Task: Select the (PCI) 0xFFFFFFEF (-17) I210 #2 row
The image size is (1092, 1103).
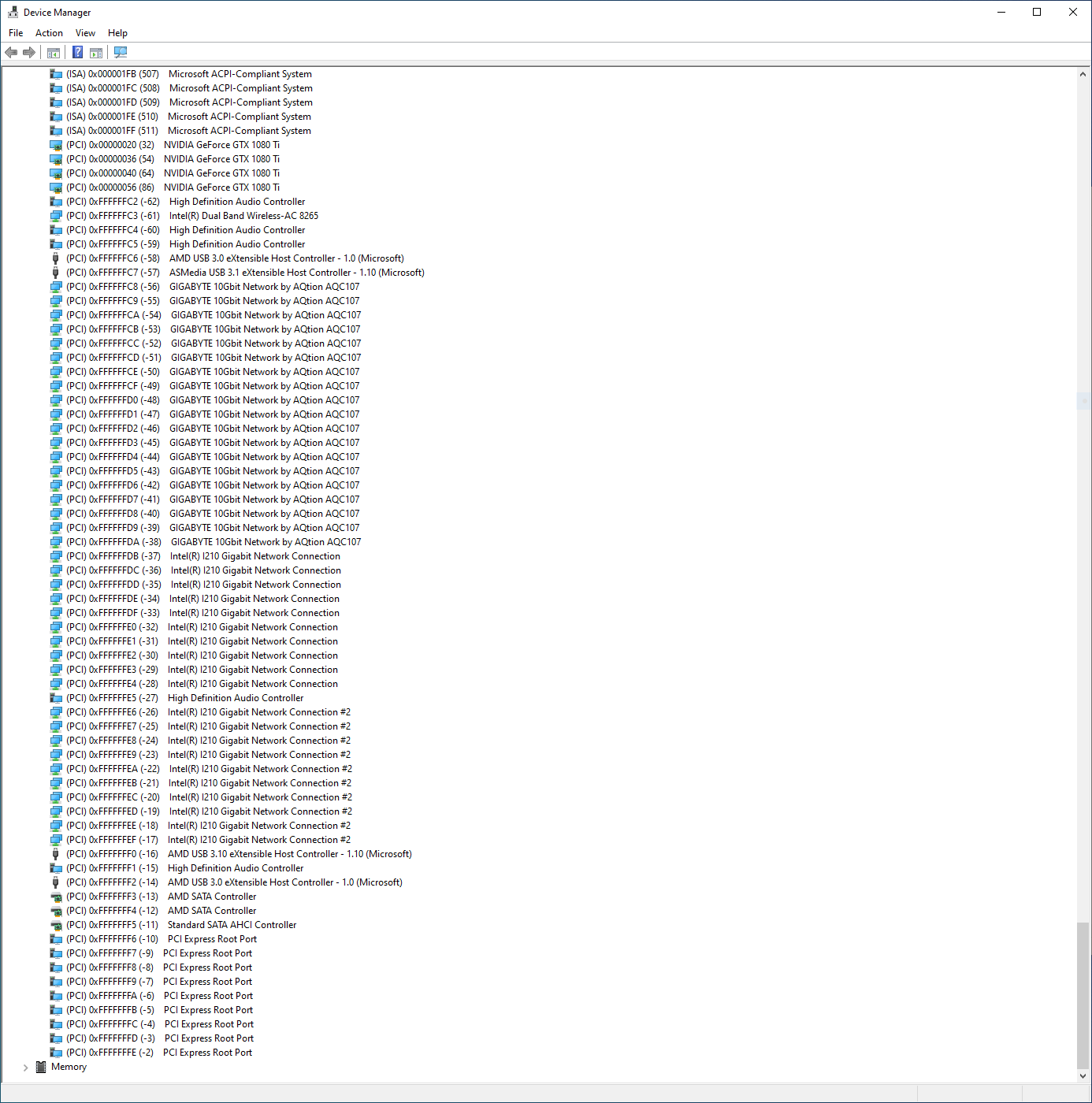Action: pyautogui.click(x=208, y=840)
